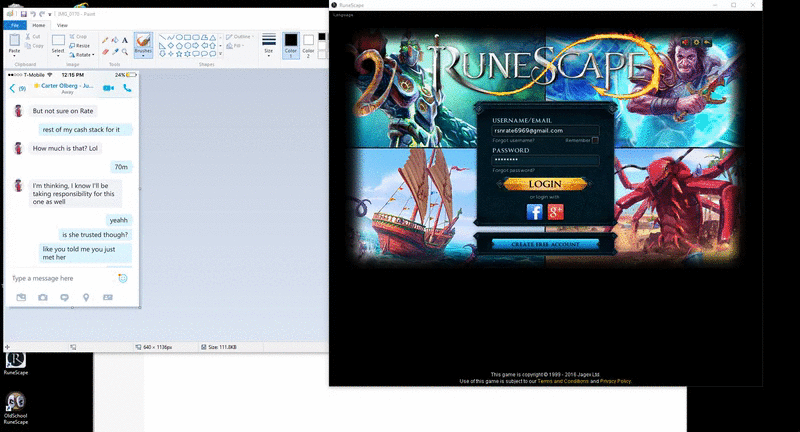
Task: Click the Save icon in Paint's quick access toolbar
Action: coord(23,14)
